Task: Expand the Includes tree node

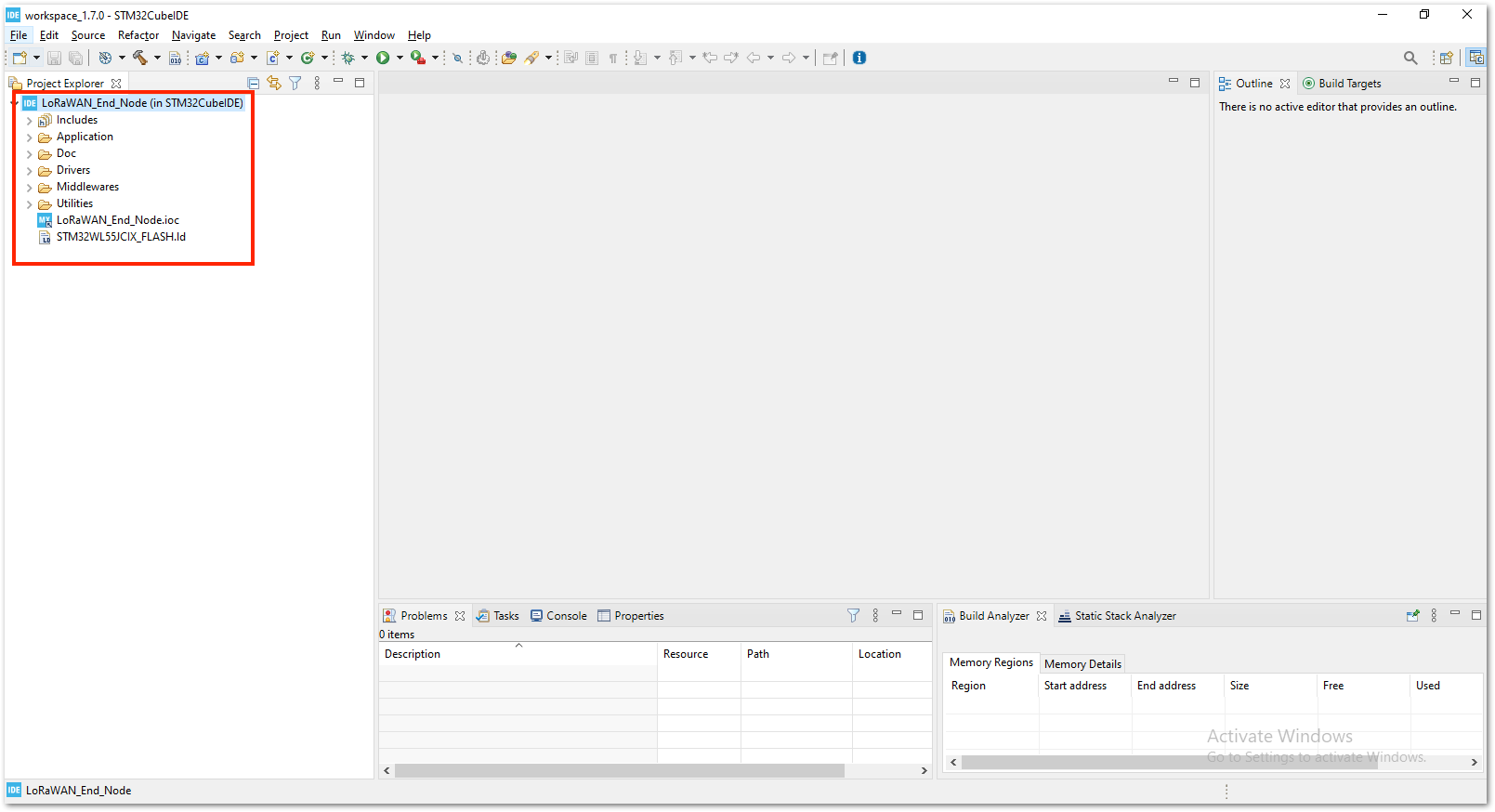Action: [30, 121]
